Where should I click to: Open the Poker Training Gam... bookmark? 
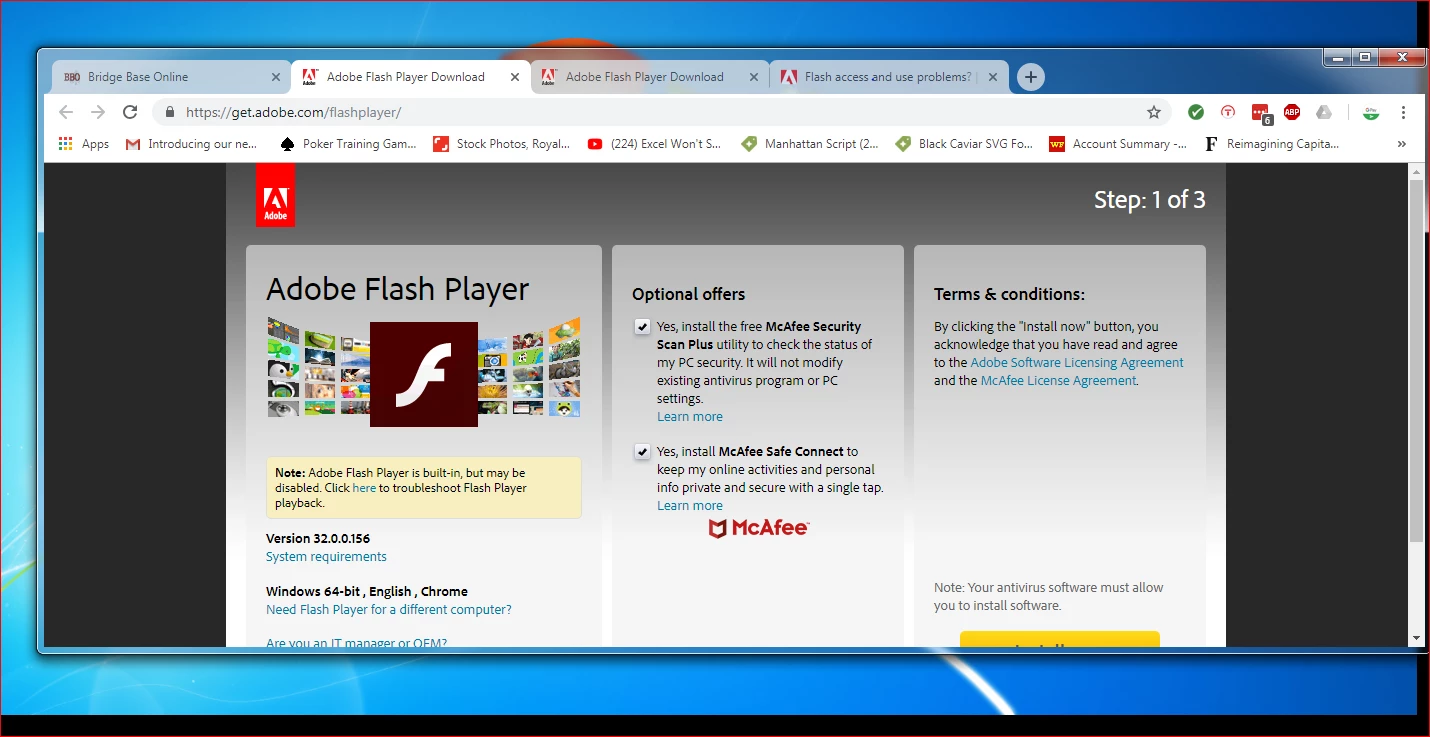(x=347, y=144)
